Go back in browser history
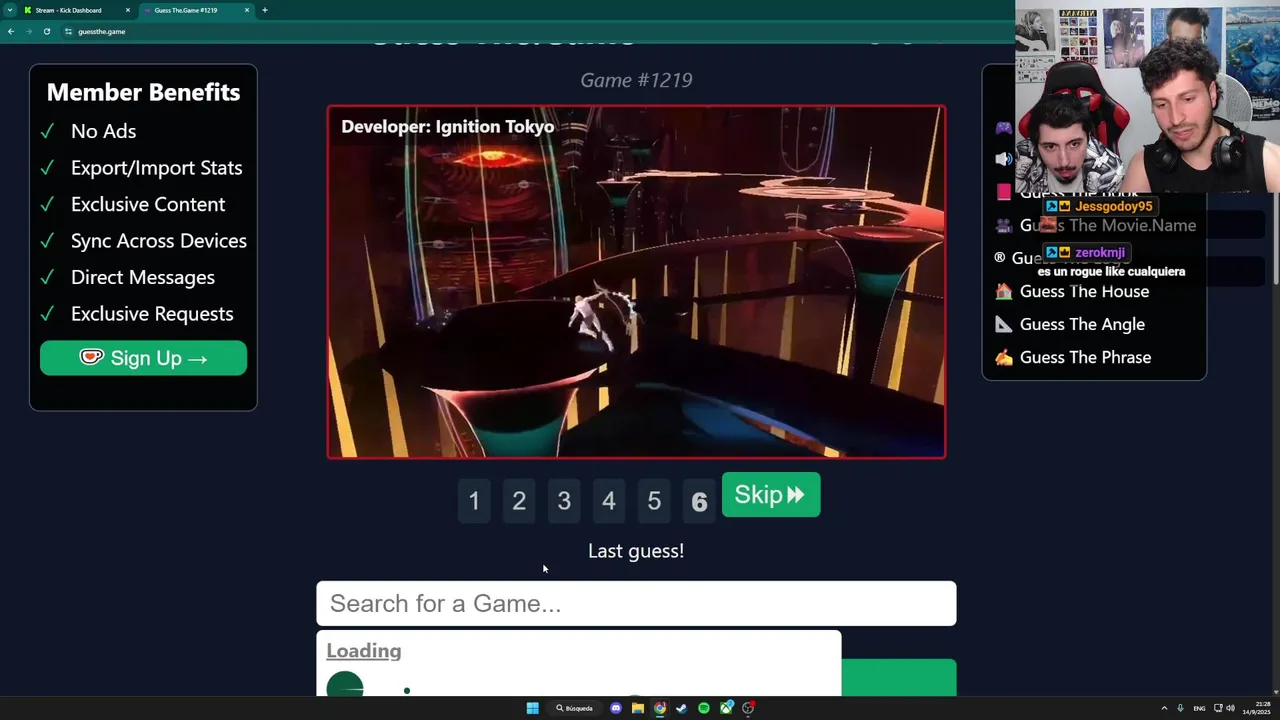This screenshot has width=1280, height=720. tap(10, 31)
